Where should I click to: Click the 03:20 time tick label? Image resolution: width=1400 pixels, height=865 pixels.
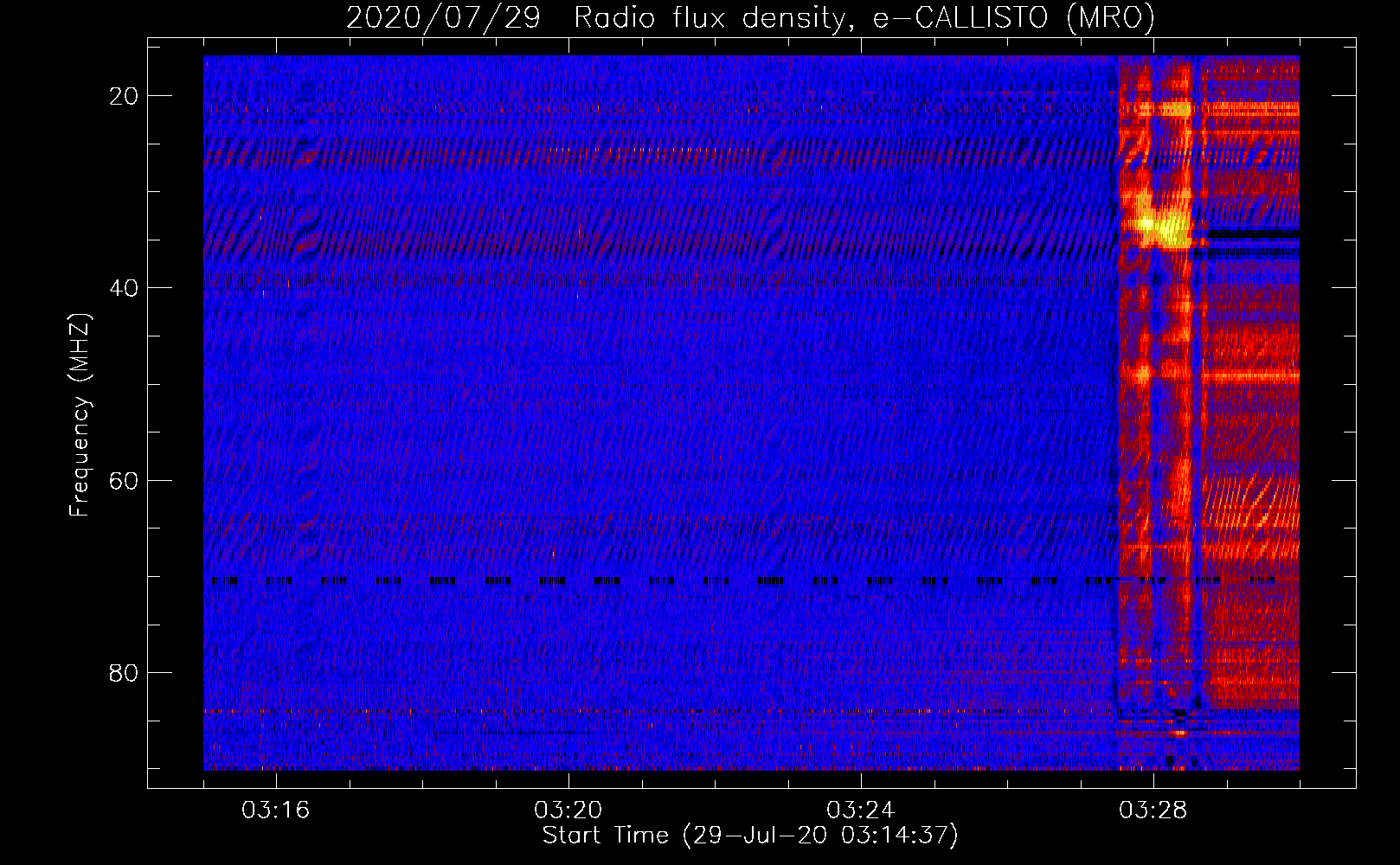[x=568, y=811]
